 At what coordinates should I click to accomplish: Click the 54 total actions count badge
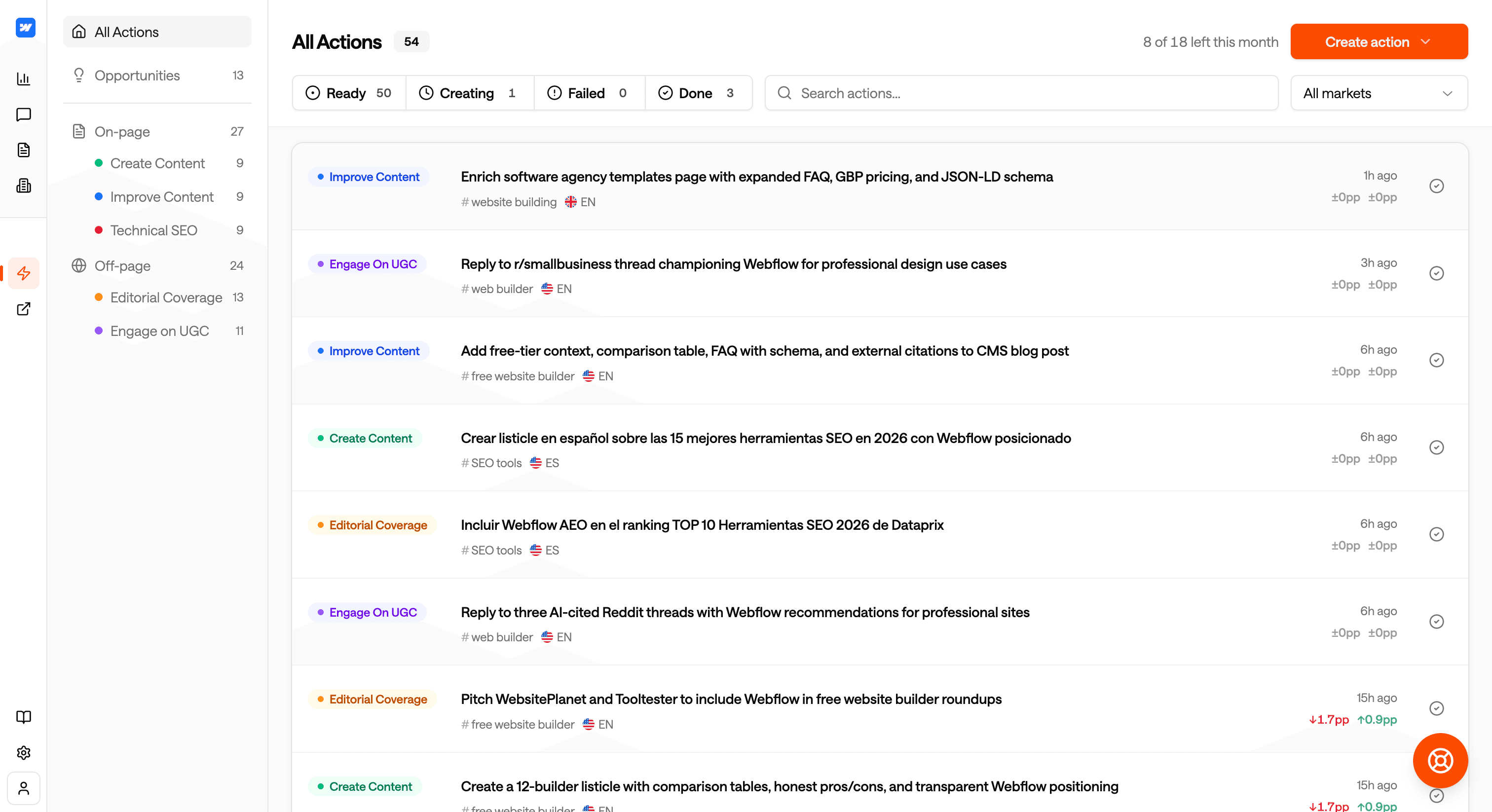411,42
